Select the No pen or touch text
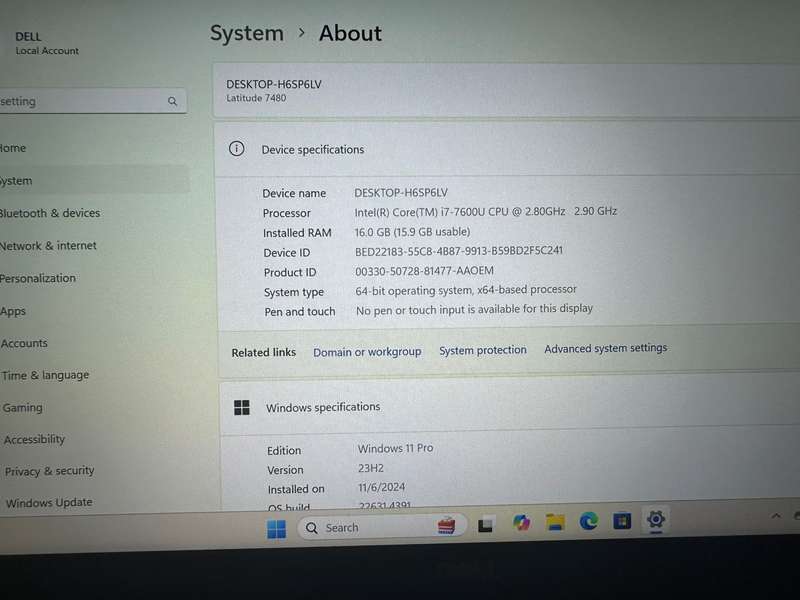This screenshot has height=600, width=800. (x=474, y=310)
